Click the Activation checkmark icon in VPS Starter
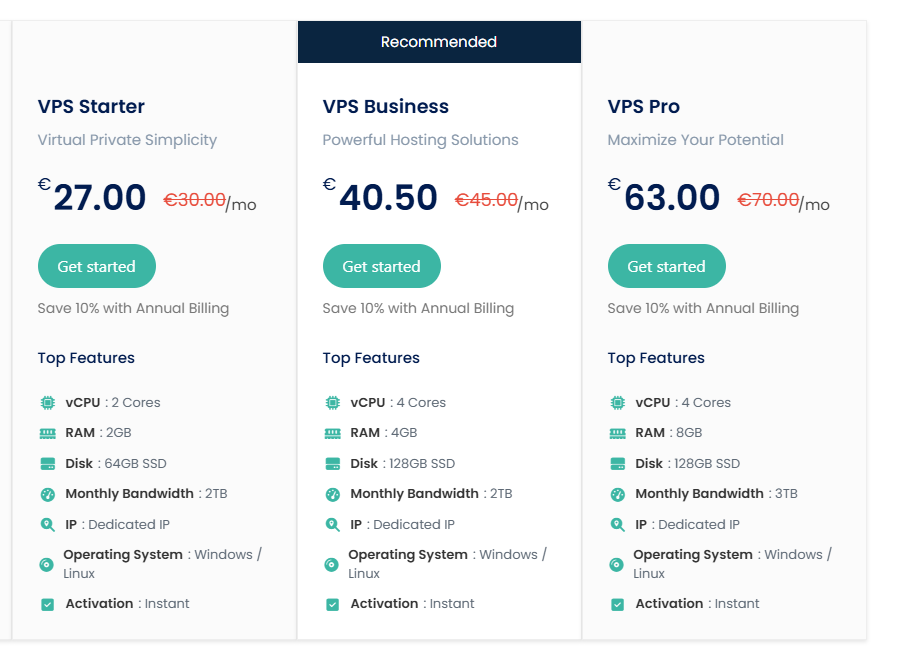This screenshot has width=905, height=651. click(x=47, y=604)
